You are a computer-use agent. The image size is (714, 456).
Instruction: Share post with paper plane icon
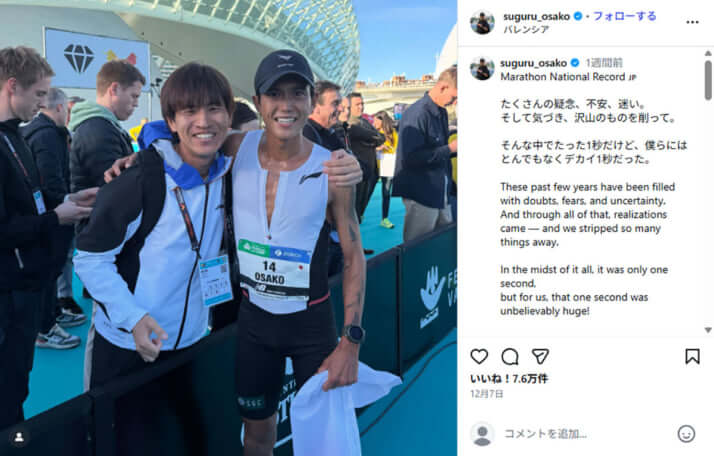540,356
